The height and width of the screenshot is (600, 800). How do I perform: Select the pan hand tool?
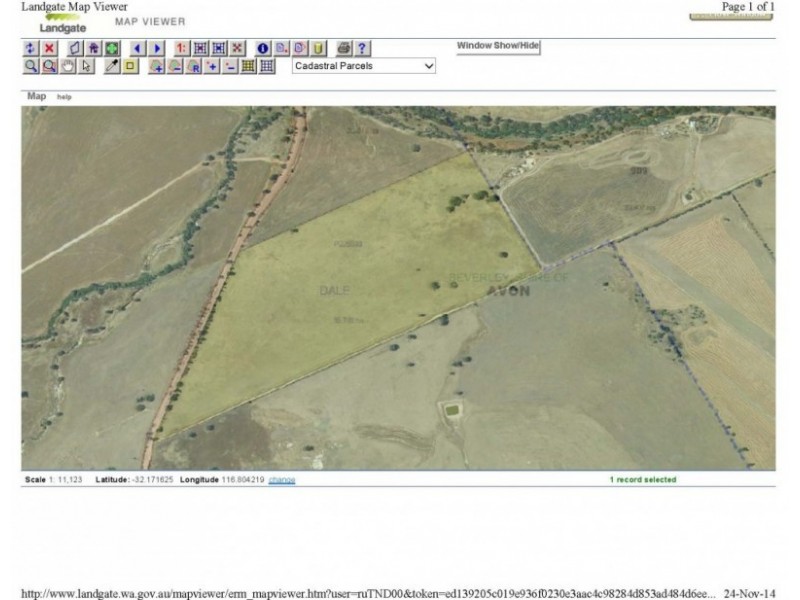click(68, 66)
